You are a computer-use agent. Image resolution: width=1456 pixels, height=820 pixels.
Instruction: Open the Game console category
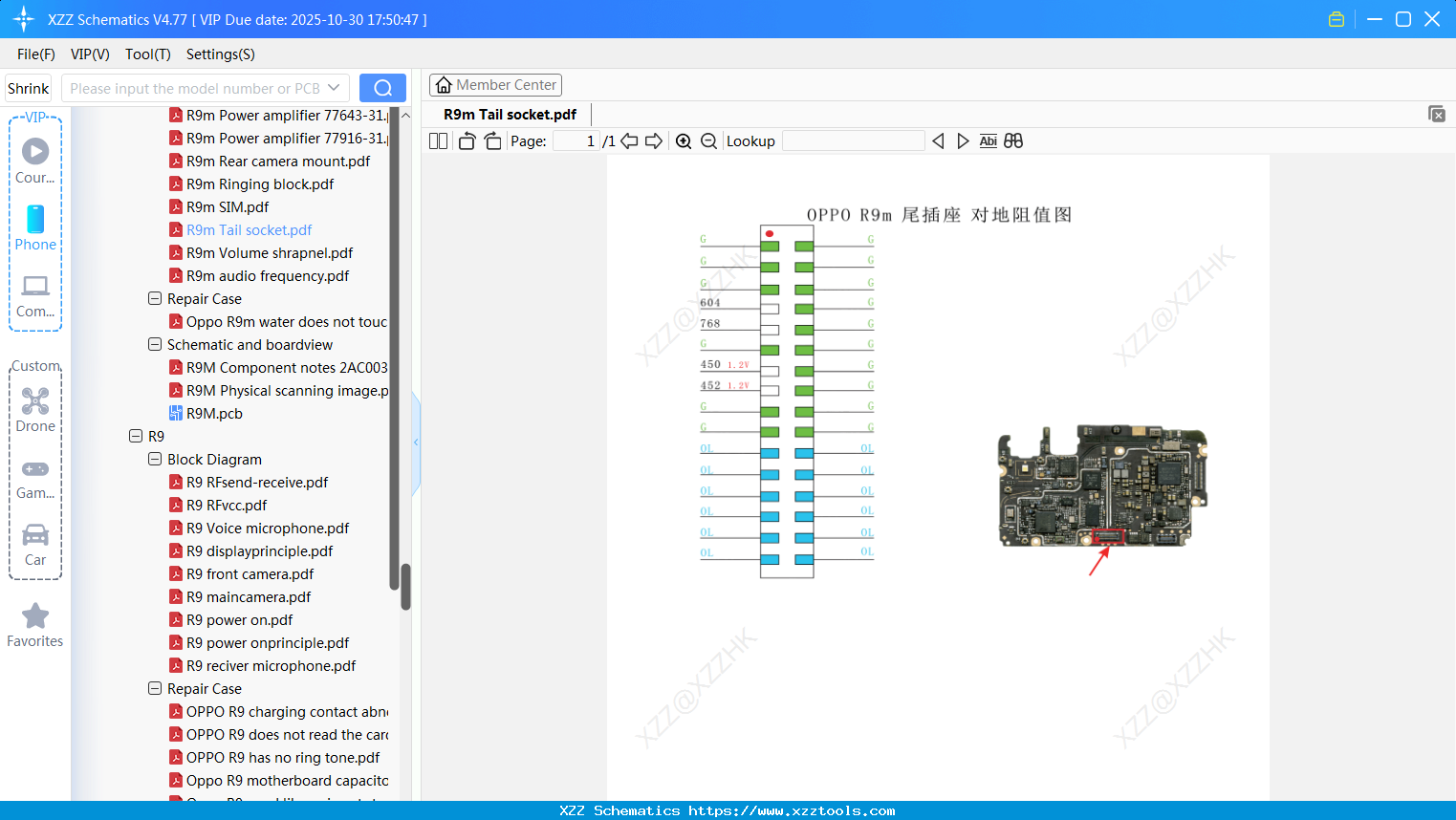pos(35,478)
